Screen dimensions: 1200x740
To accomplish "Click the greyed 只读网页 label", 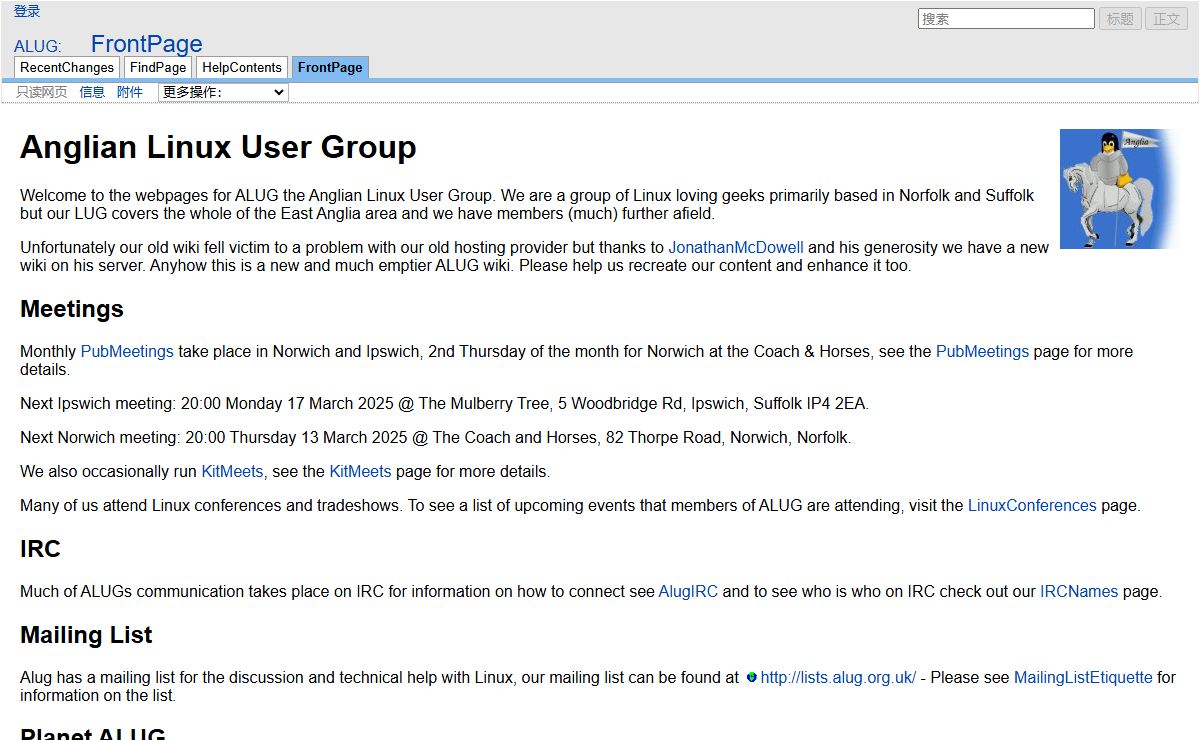I will pyautogui.click(x=42, y=92).
